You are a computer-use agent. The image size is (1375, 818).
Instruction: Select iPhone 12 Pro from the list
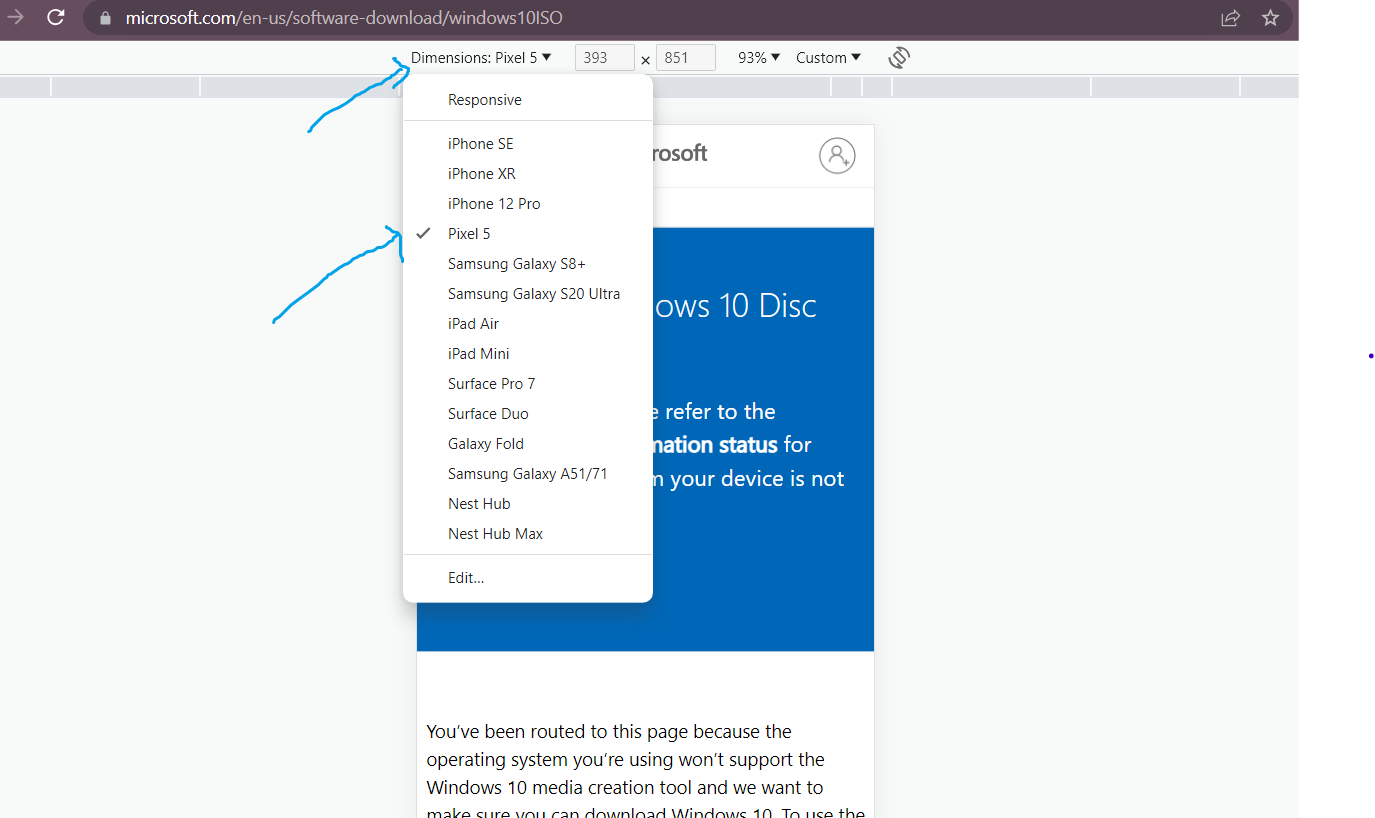pos(528,204)
